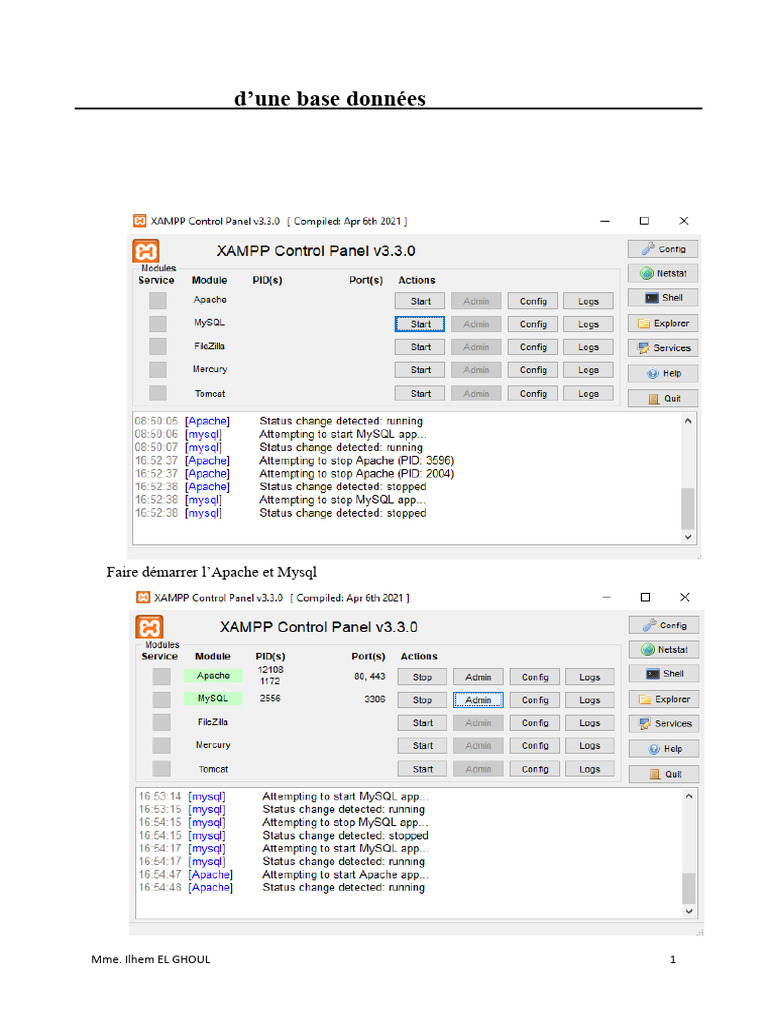Toggle Mercury service box in top panel
The image size is (768, 1024).
point(157,370)
